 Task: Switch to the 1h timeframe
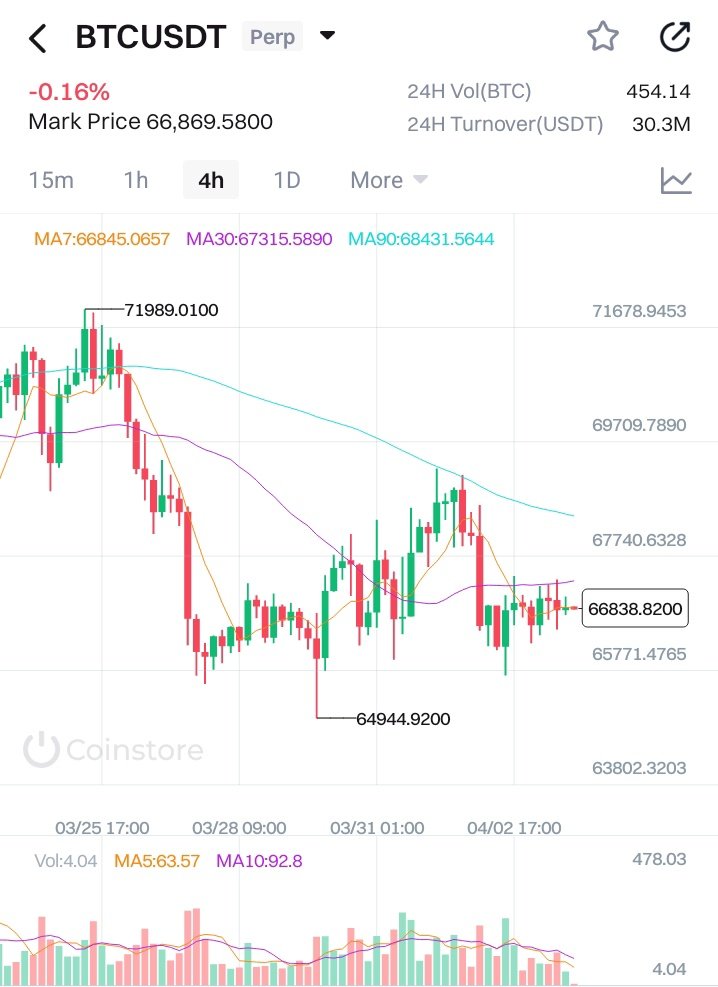(136, 181)
